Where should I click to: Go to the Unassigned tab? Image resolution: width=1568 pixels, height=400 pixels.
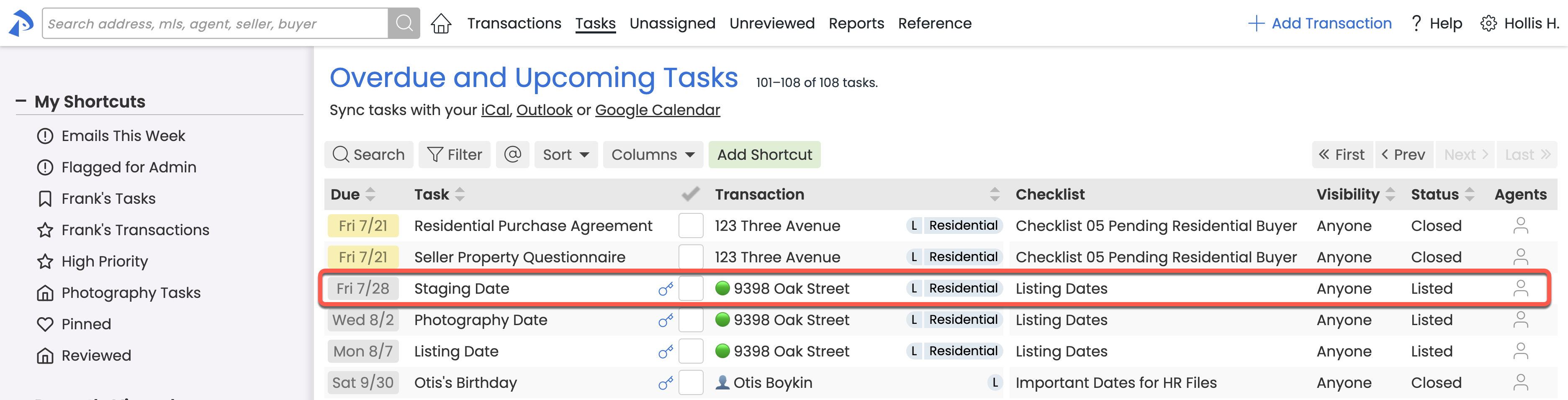point(672,24)
